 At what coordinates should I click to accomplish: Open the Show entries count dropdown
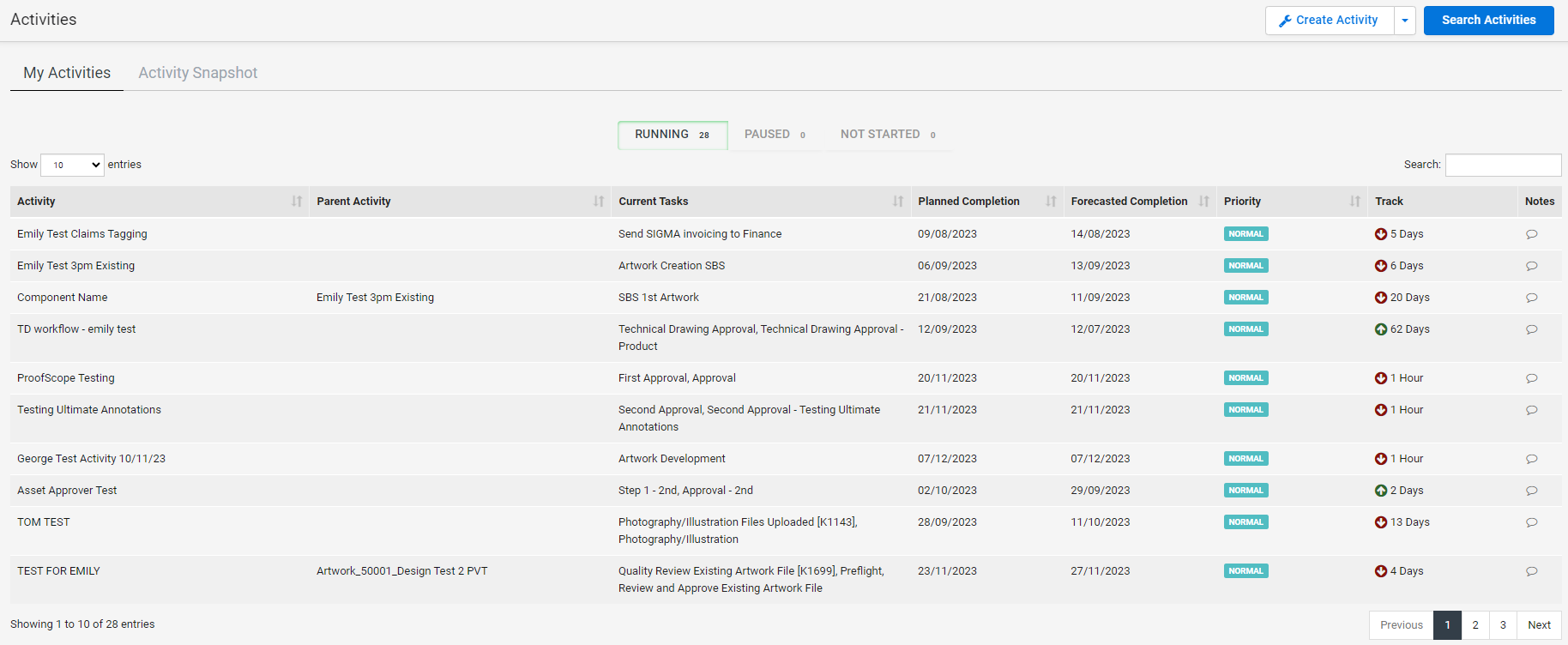click(72, 165)
